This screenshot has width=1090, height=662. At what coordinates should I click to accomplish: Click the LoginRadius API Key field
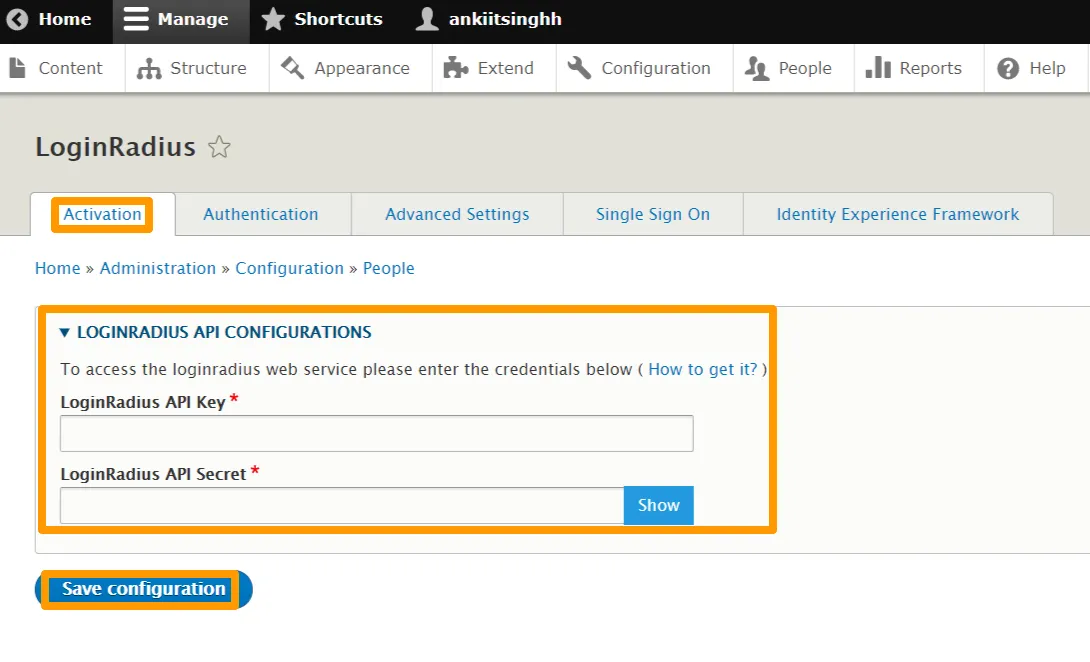point(376,434)
